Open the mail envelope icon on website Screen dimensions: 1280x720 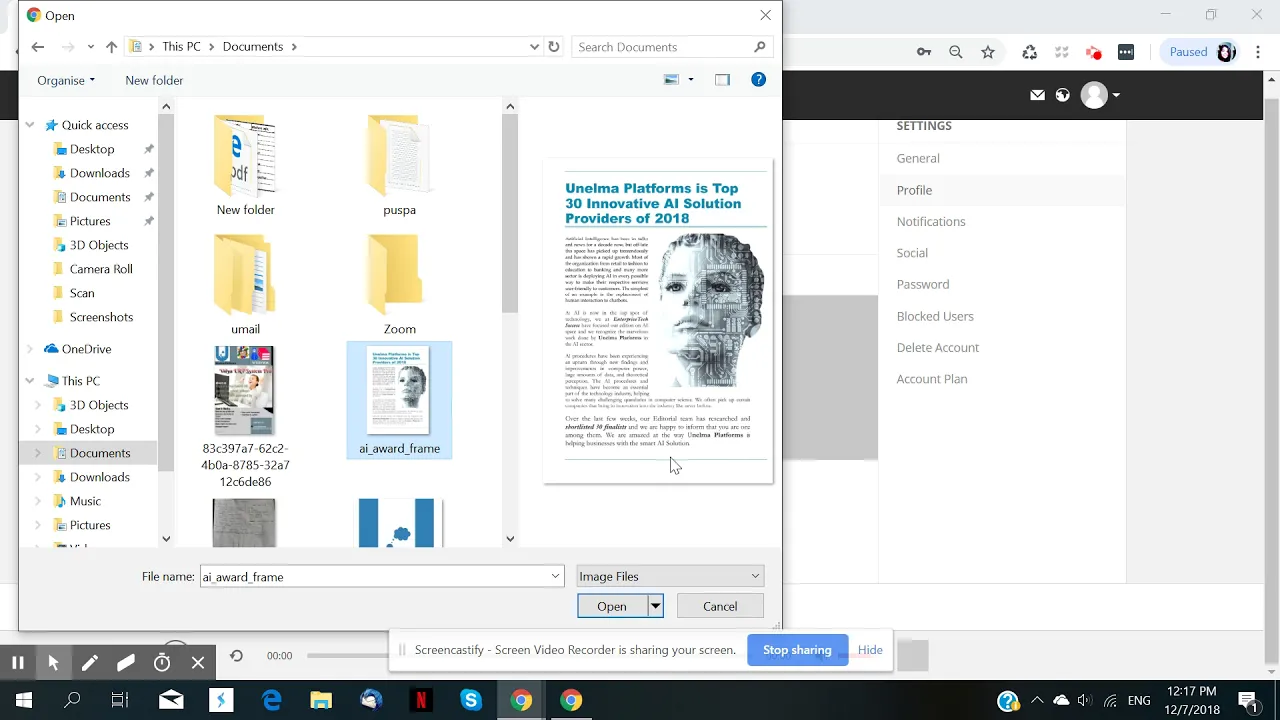(1037, 95)
